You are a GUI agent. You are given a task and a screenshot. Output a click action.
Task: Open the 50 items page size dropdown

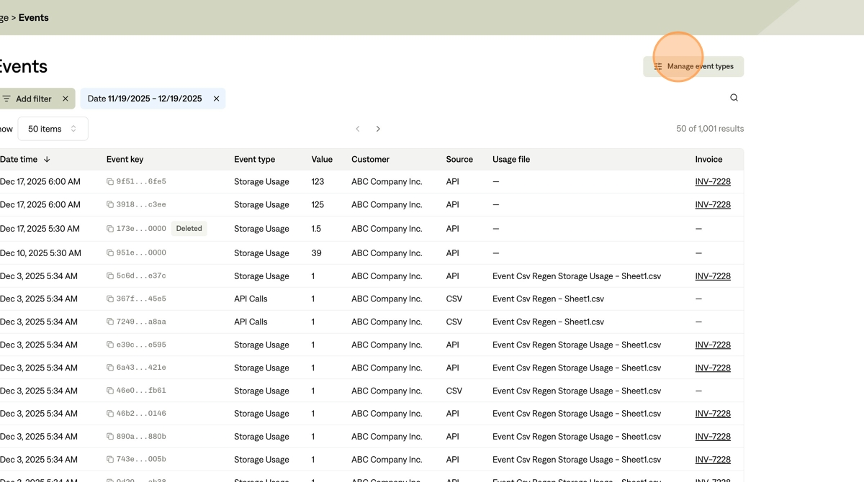(x=52, y=129)
